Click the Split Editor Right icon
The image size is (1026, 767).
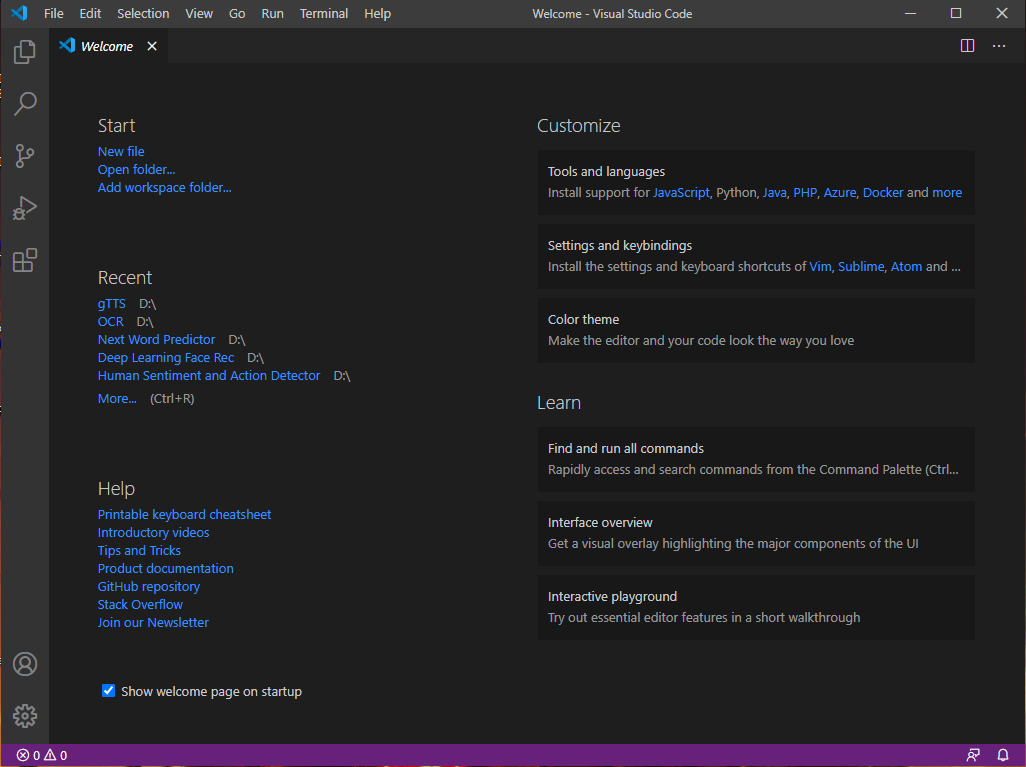pos(967,46)
